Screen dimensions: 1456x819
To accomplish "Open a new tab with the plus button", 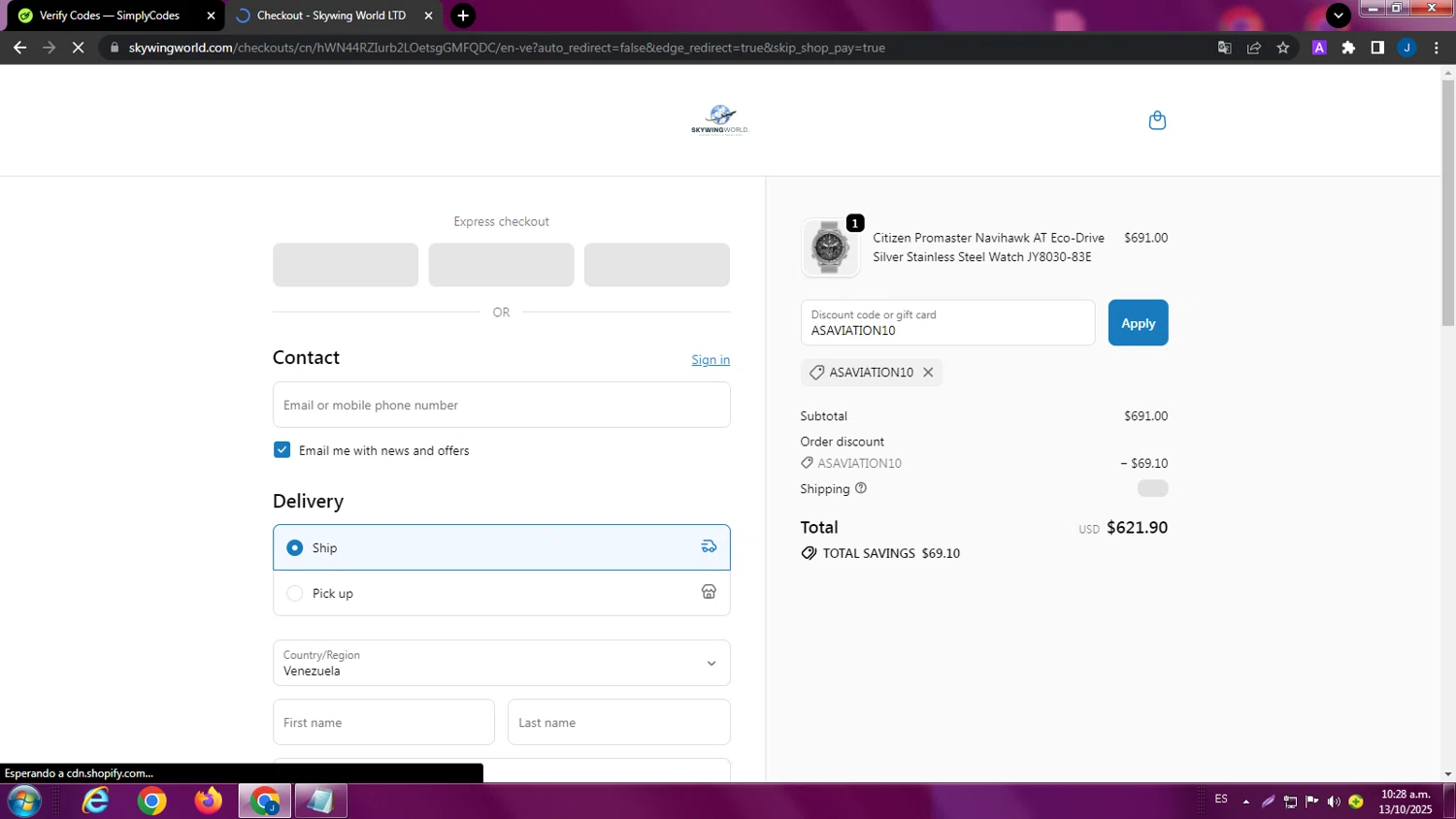I will [463, 16].
